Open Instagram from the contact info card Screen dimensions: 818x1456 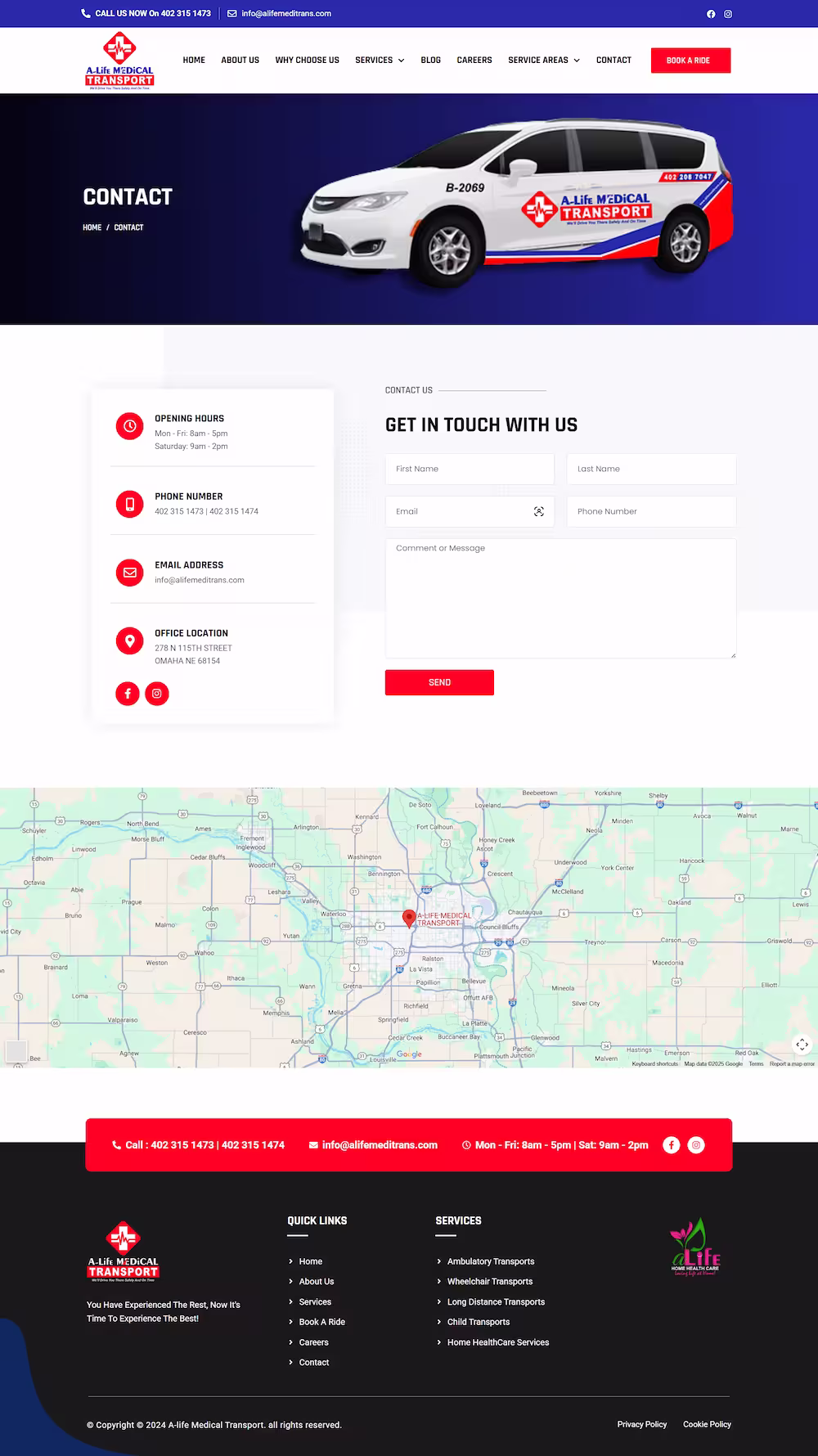click(157, 694)
